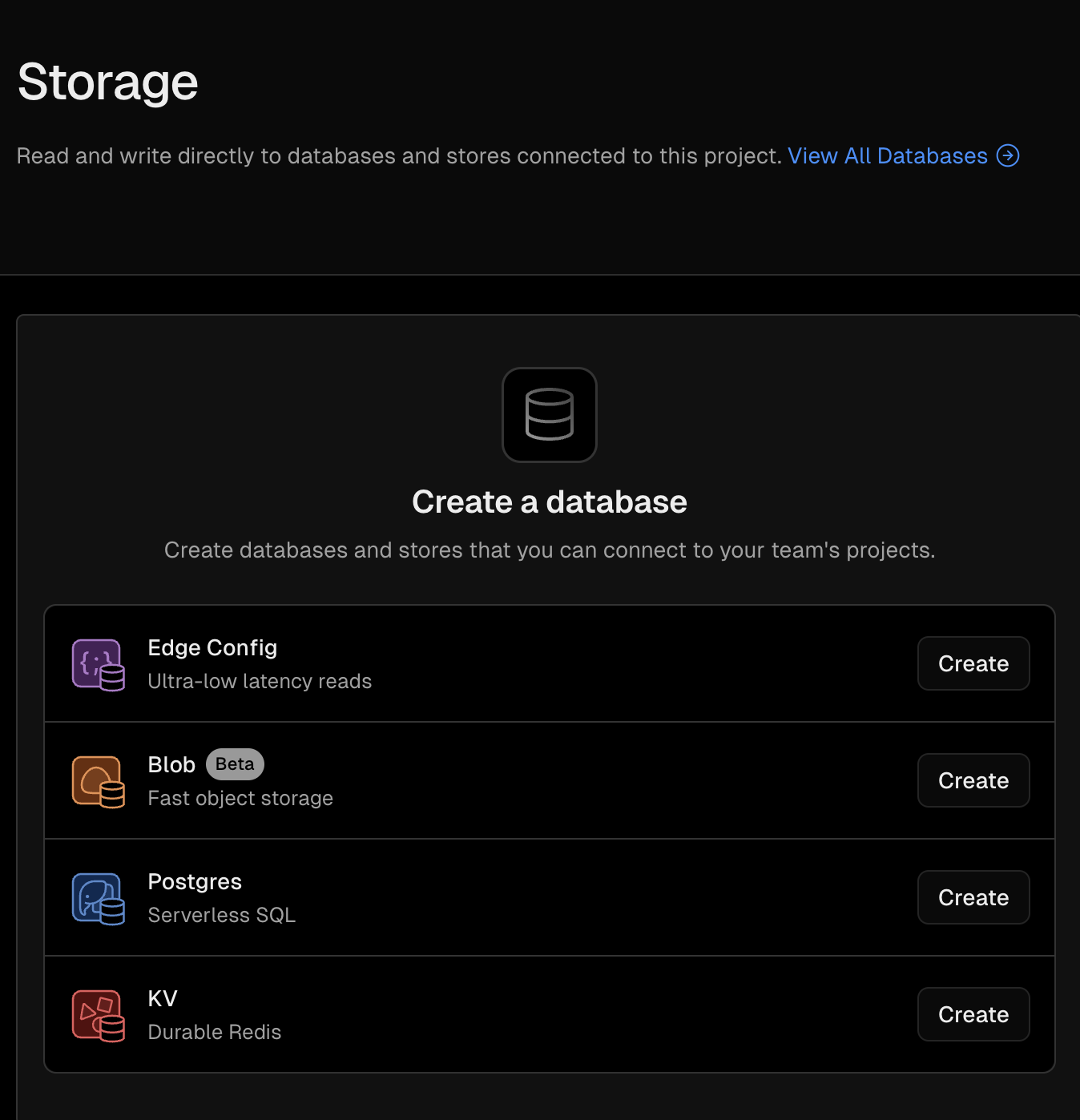Screen dimensions: 1080x1120
Task: Click the Blob orange storage icon
Action: pos(99,781)
